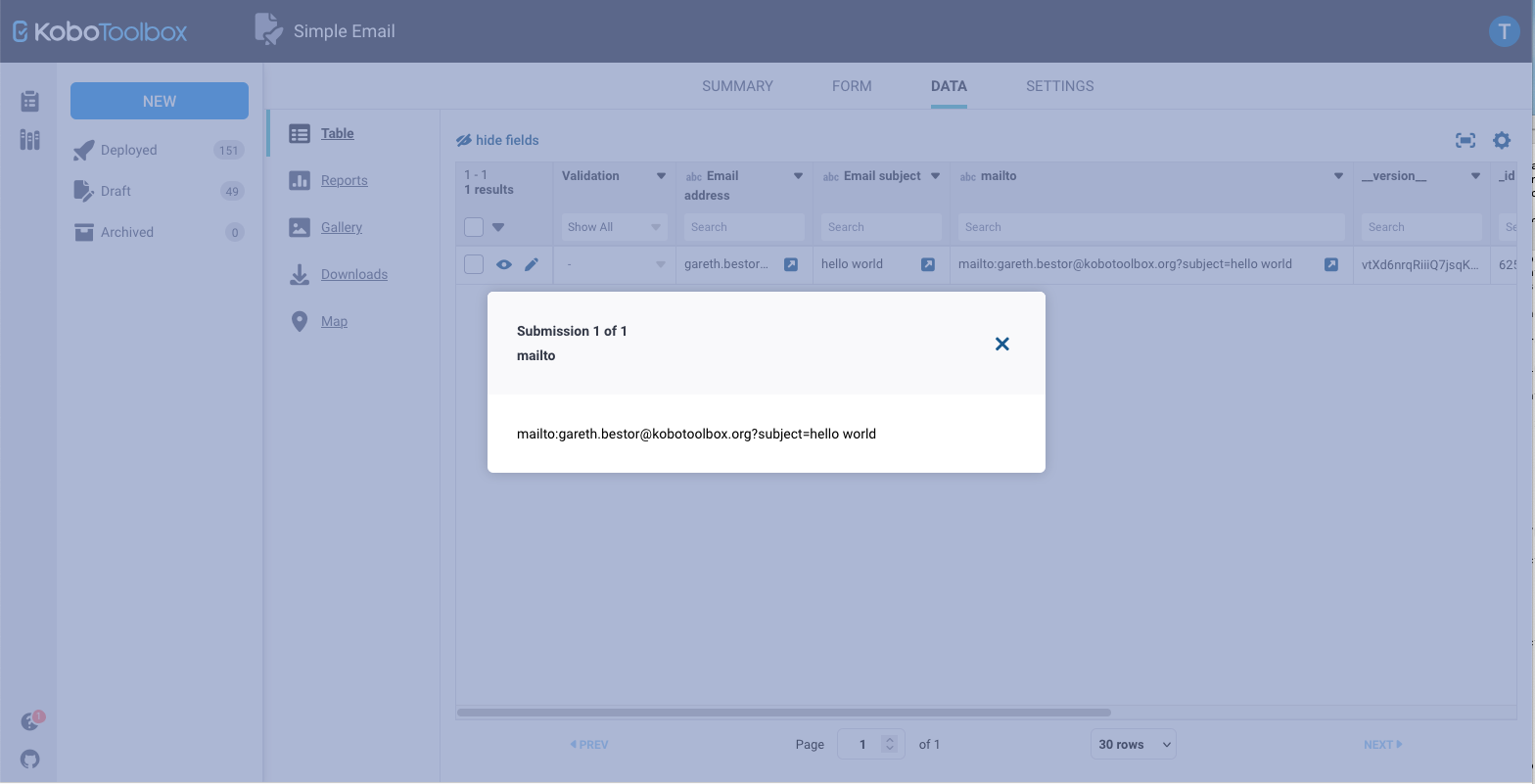Expand the mailto cell value arrow icon
The width and height of the screenshot is (1535, 784).
tap(1330, 264)
